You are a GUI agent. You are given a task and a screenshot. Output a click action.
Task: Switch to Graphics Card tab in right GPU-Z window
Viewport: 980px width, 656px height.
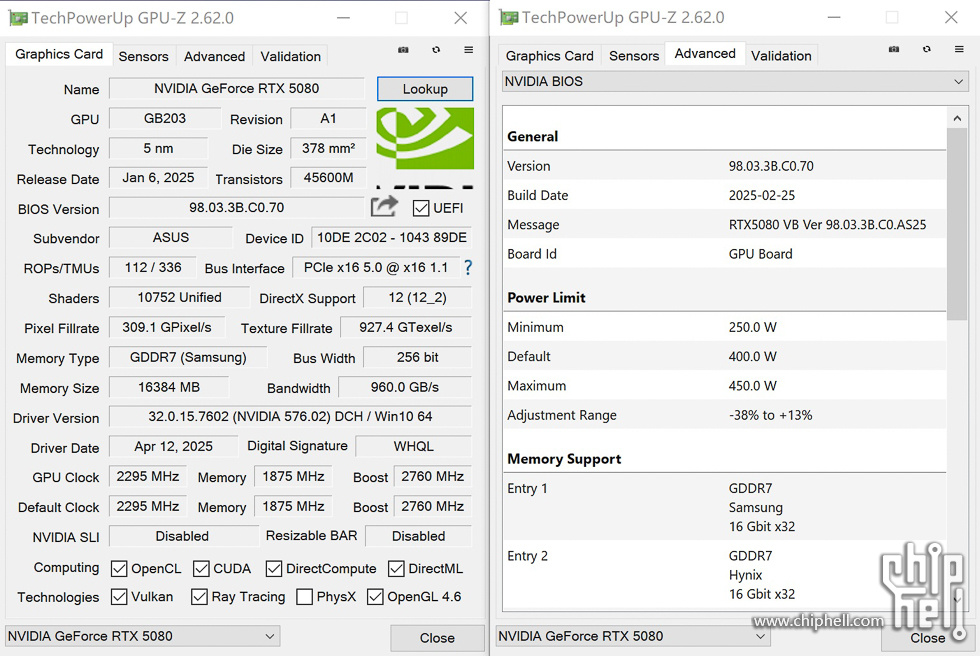coord(550,56)
